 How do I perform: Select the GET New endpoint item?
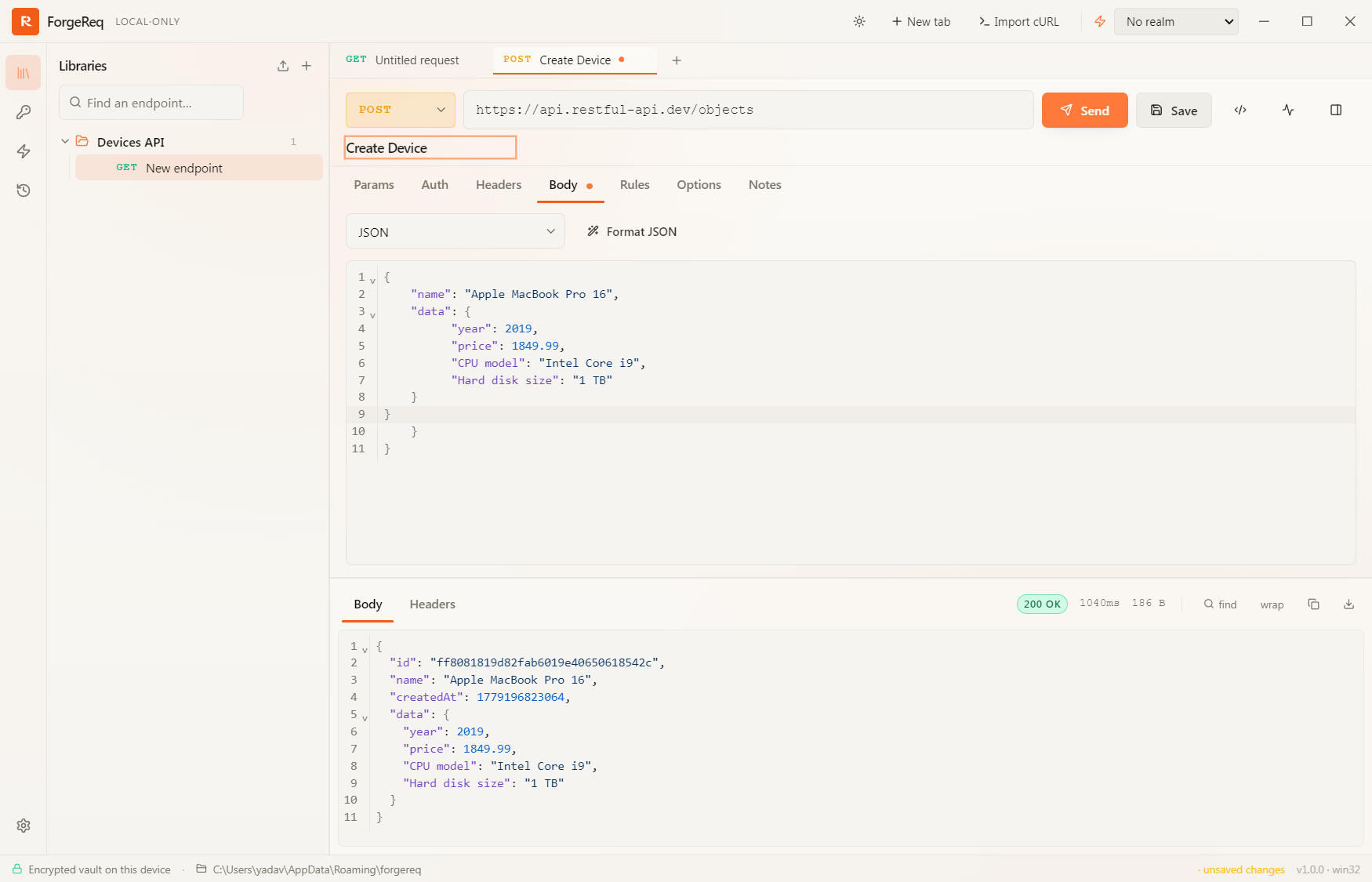(198, 168)
